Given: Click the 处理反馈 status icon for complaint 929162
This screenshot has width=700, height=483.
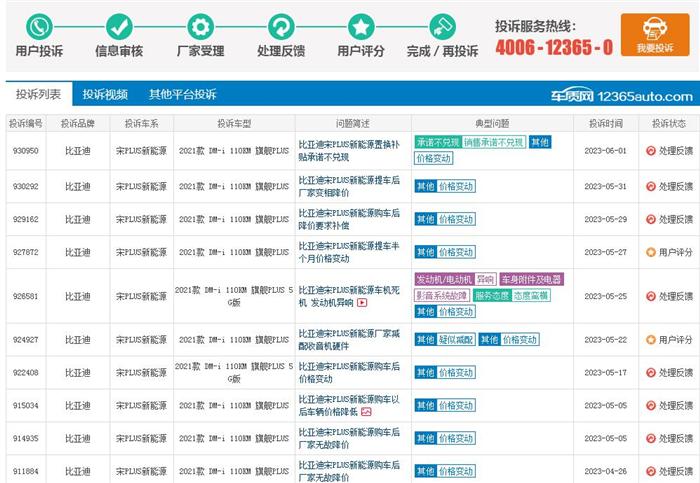Looking at the screenshot, I should (651, 219).
